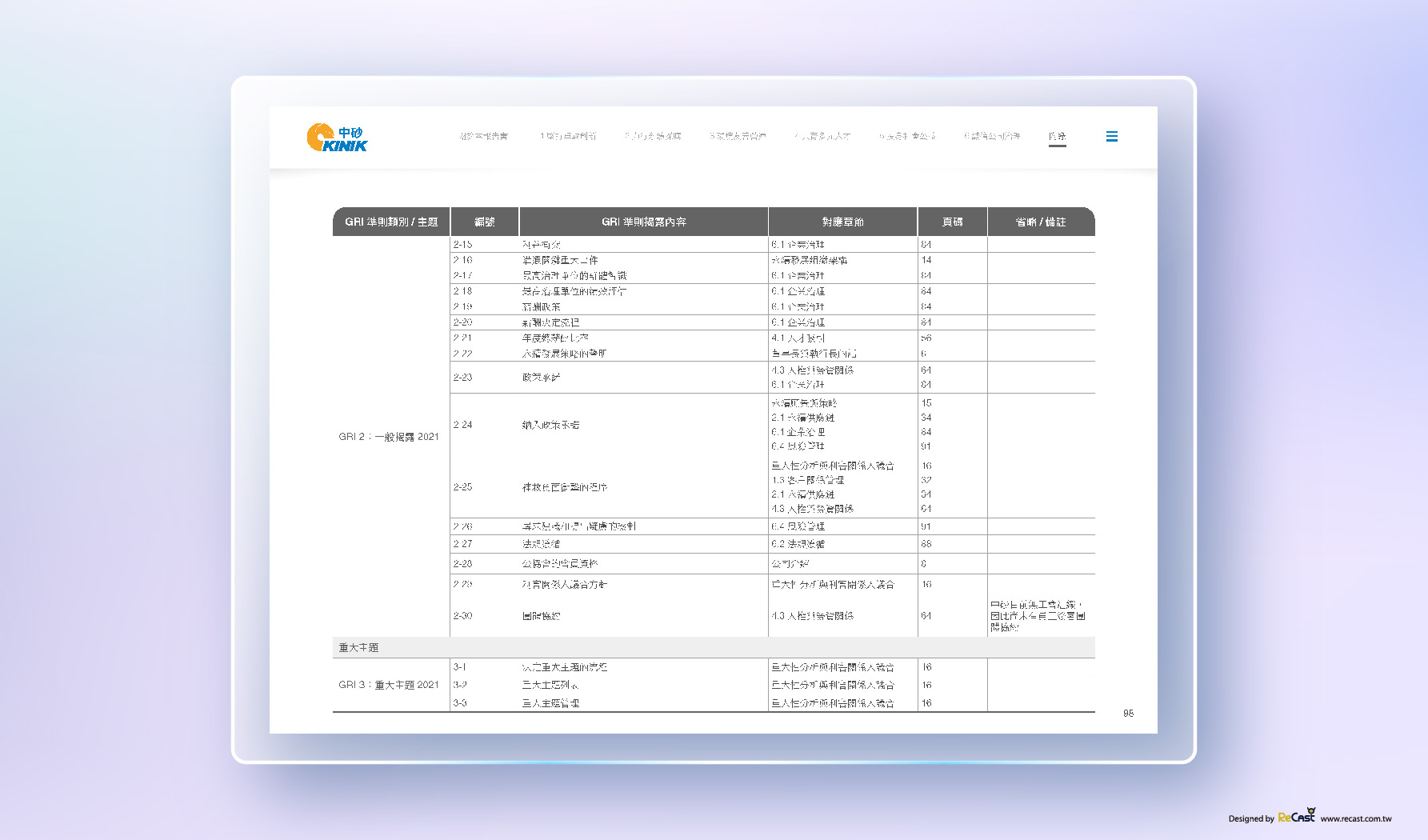Select disclosure code '2-15'

462,245
